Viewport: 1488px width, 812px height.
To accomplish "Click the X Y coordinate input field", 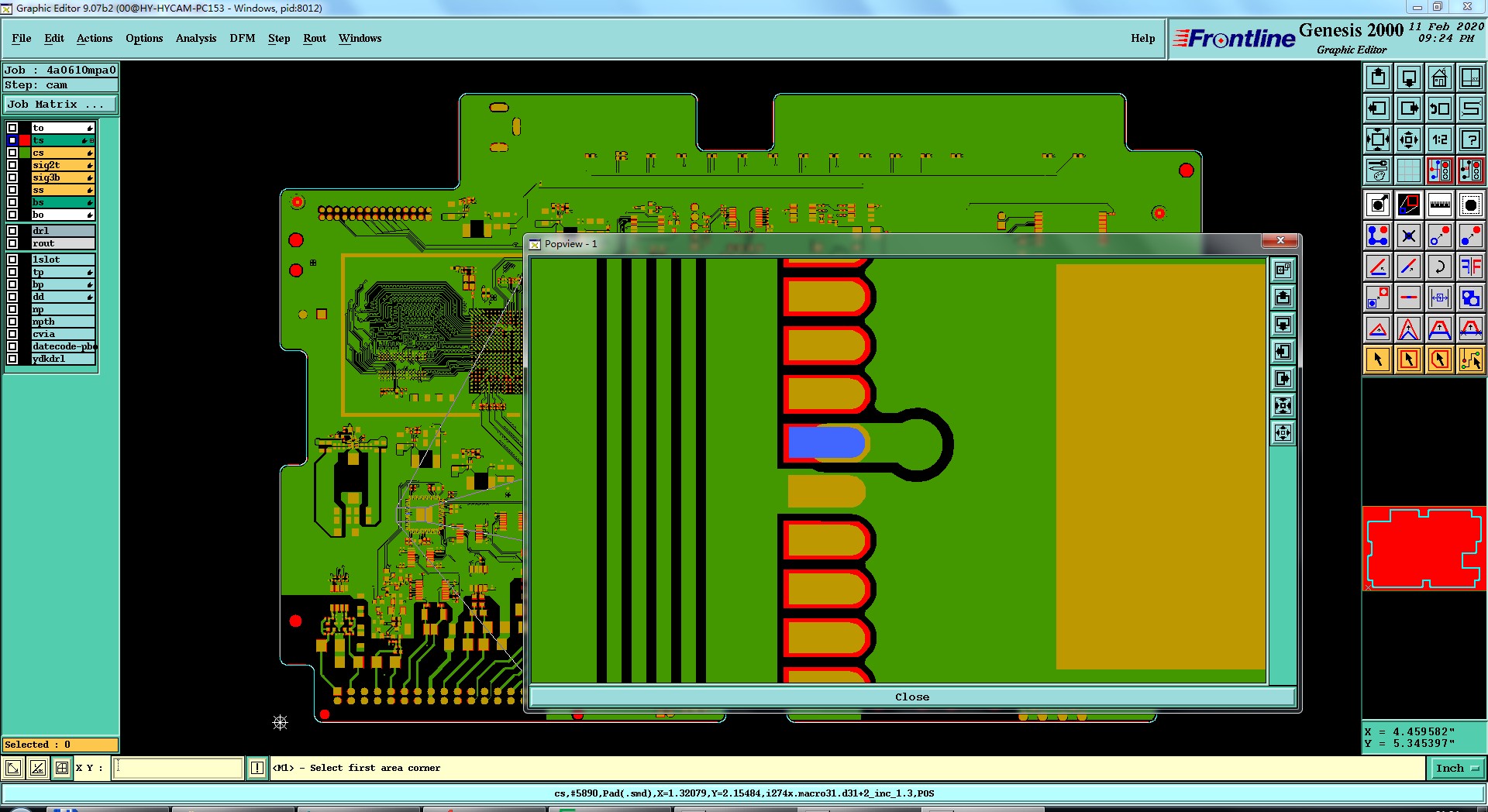I will (178, 768).
